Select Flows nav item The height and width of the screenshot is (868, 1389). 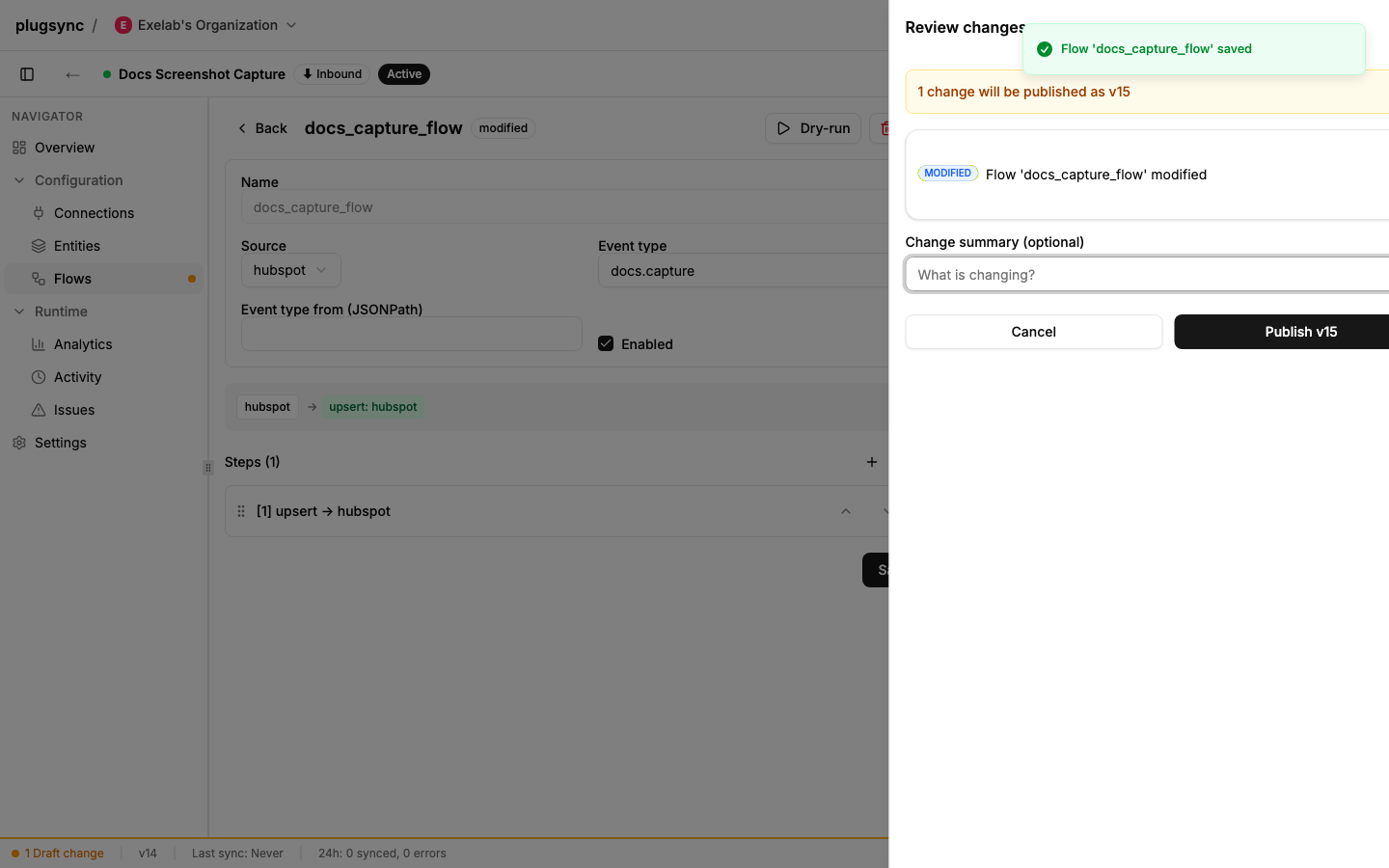[x=103, y=279]
